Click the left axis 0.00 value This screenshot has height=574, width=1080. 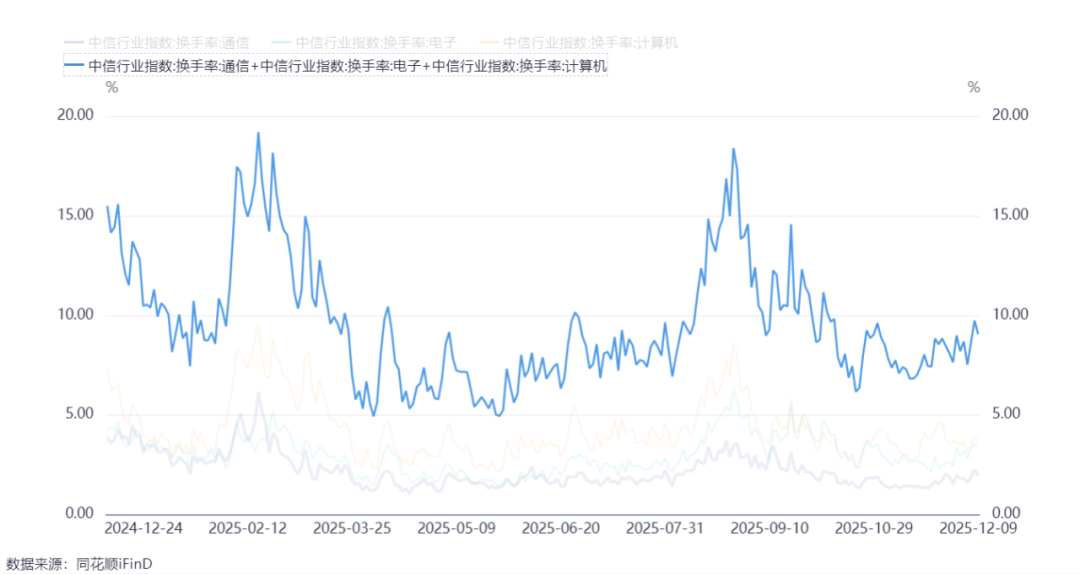click(x=79, y=513)
